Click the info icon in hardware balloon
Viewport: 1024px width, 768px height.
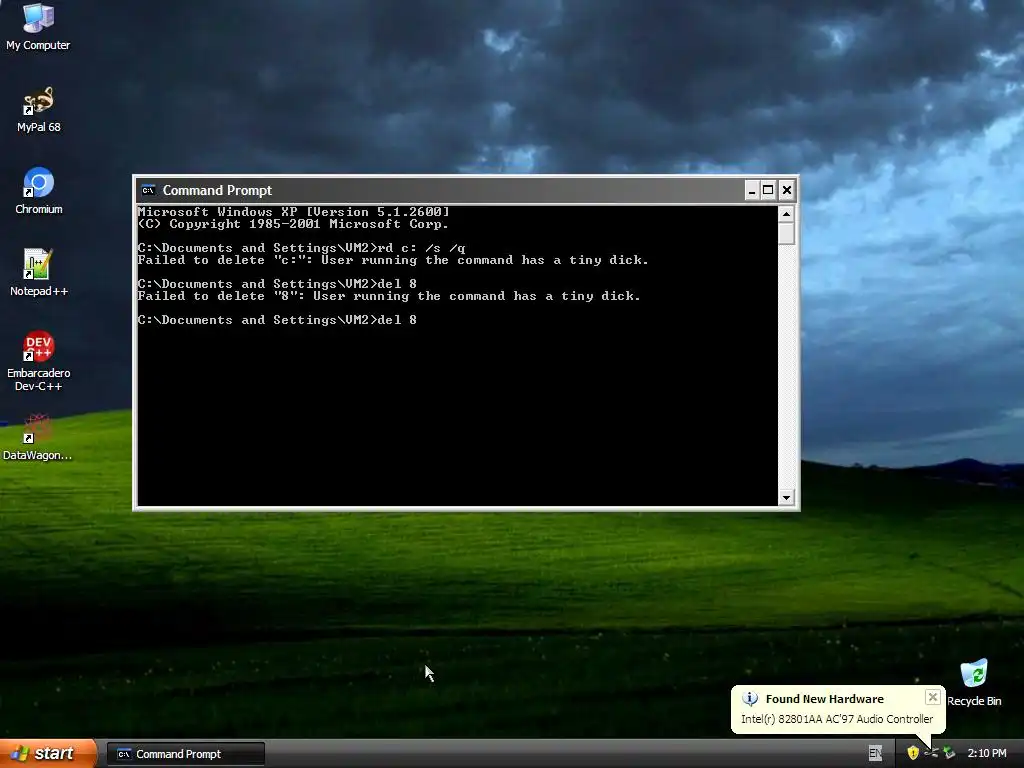(750, 699)
